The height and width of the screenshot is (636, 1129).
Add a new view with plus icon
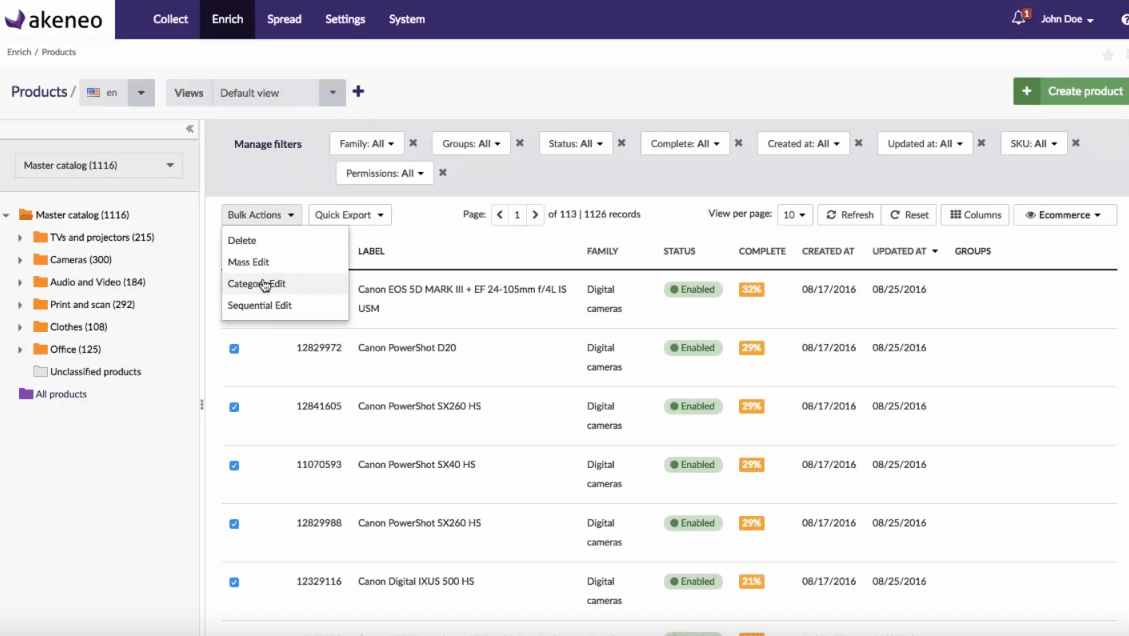coord(358,91)
